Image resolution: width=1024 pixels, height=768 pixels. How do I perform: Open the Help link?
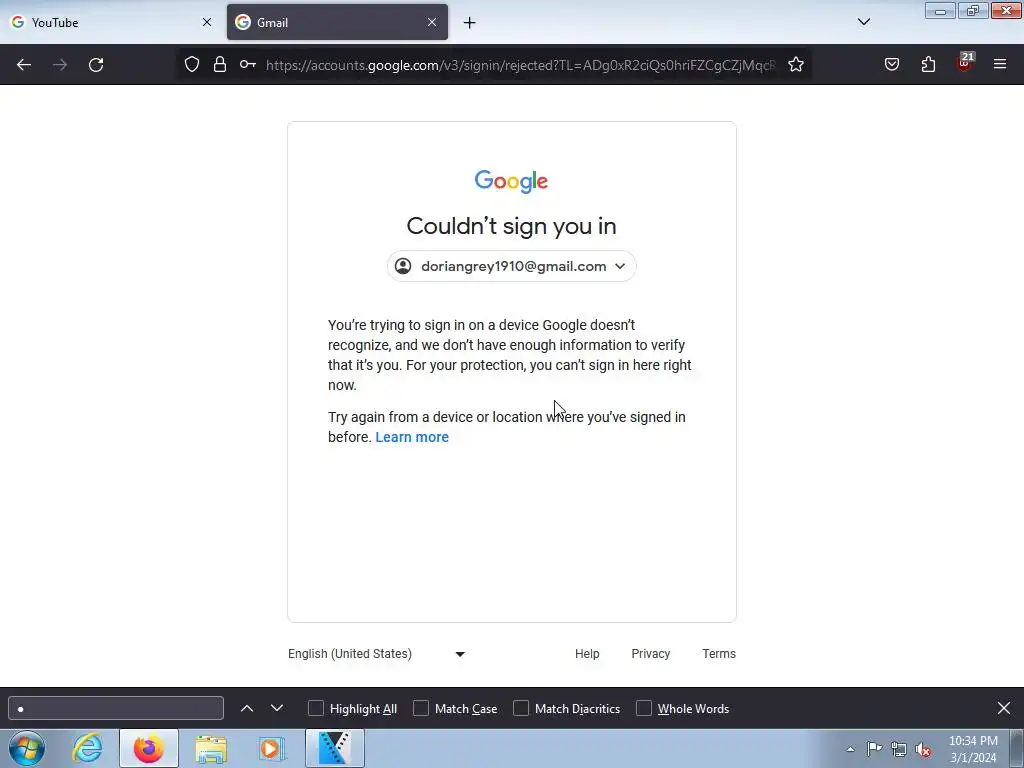587,654
